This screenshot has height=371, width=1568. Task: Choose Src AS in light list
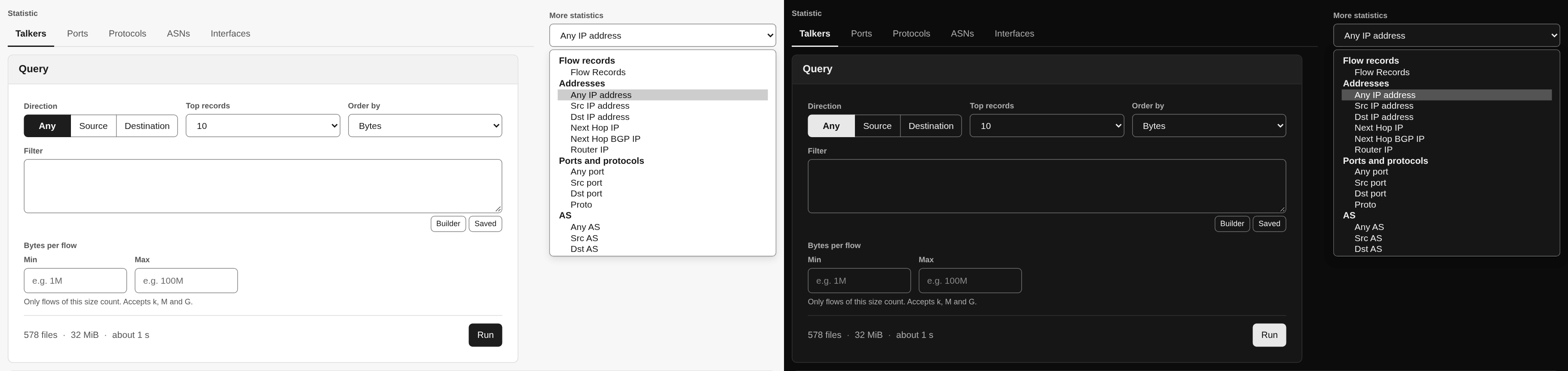click(x=663, y=238)
